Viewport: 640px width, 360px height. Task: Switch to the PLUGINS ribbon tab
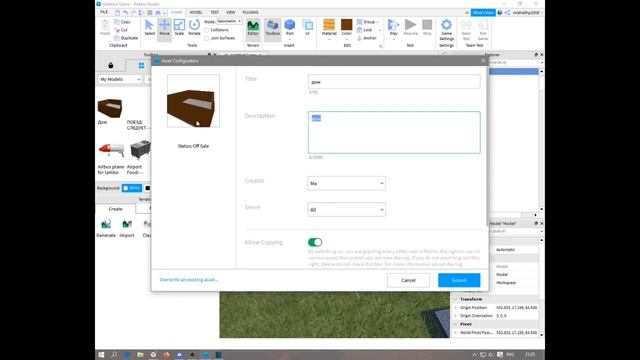click(x=250, y=12)
